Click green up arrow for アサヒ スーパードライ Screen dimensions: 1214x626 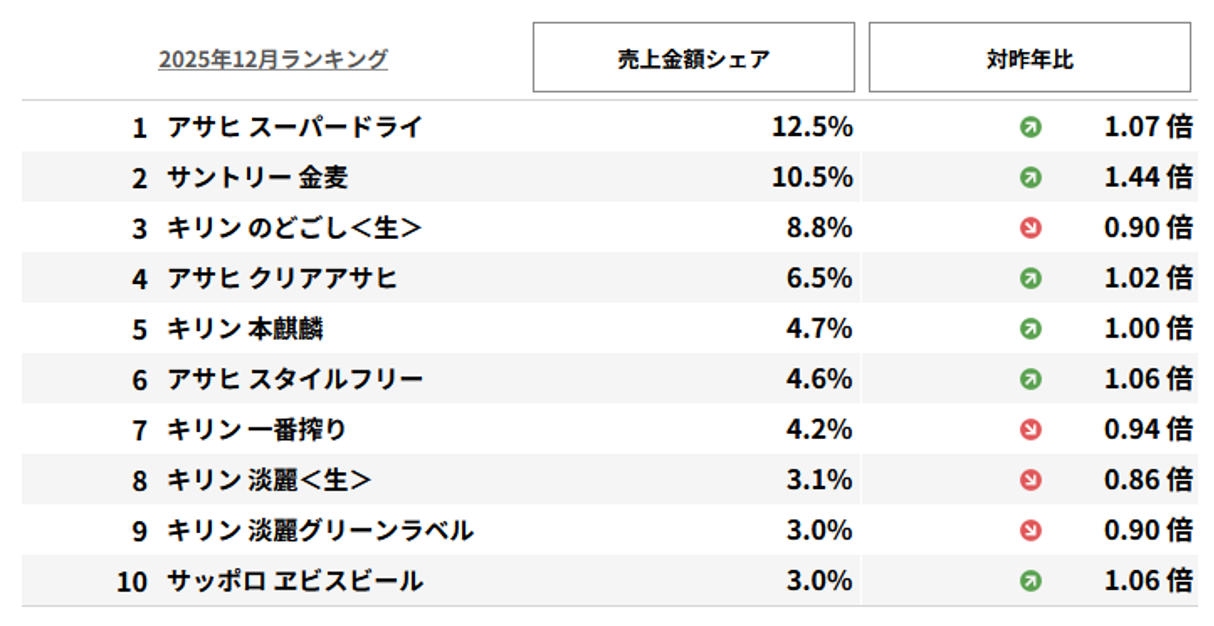click(1030, 127)
